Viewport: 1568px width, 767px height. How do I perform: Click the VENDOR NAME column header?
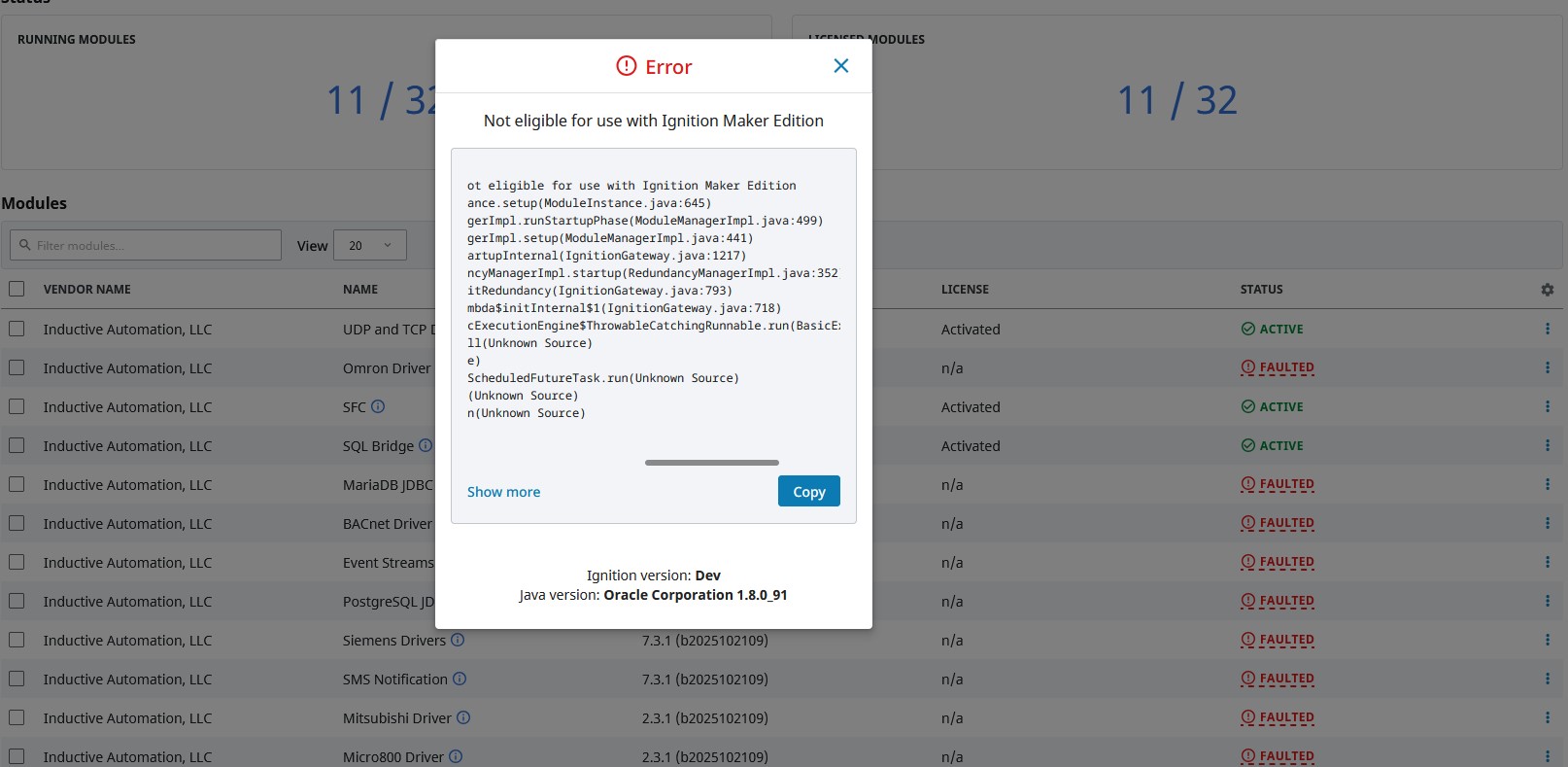(x=86, y=290)
